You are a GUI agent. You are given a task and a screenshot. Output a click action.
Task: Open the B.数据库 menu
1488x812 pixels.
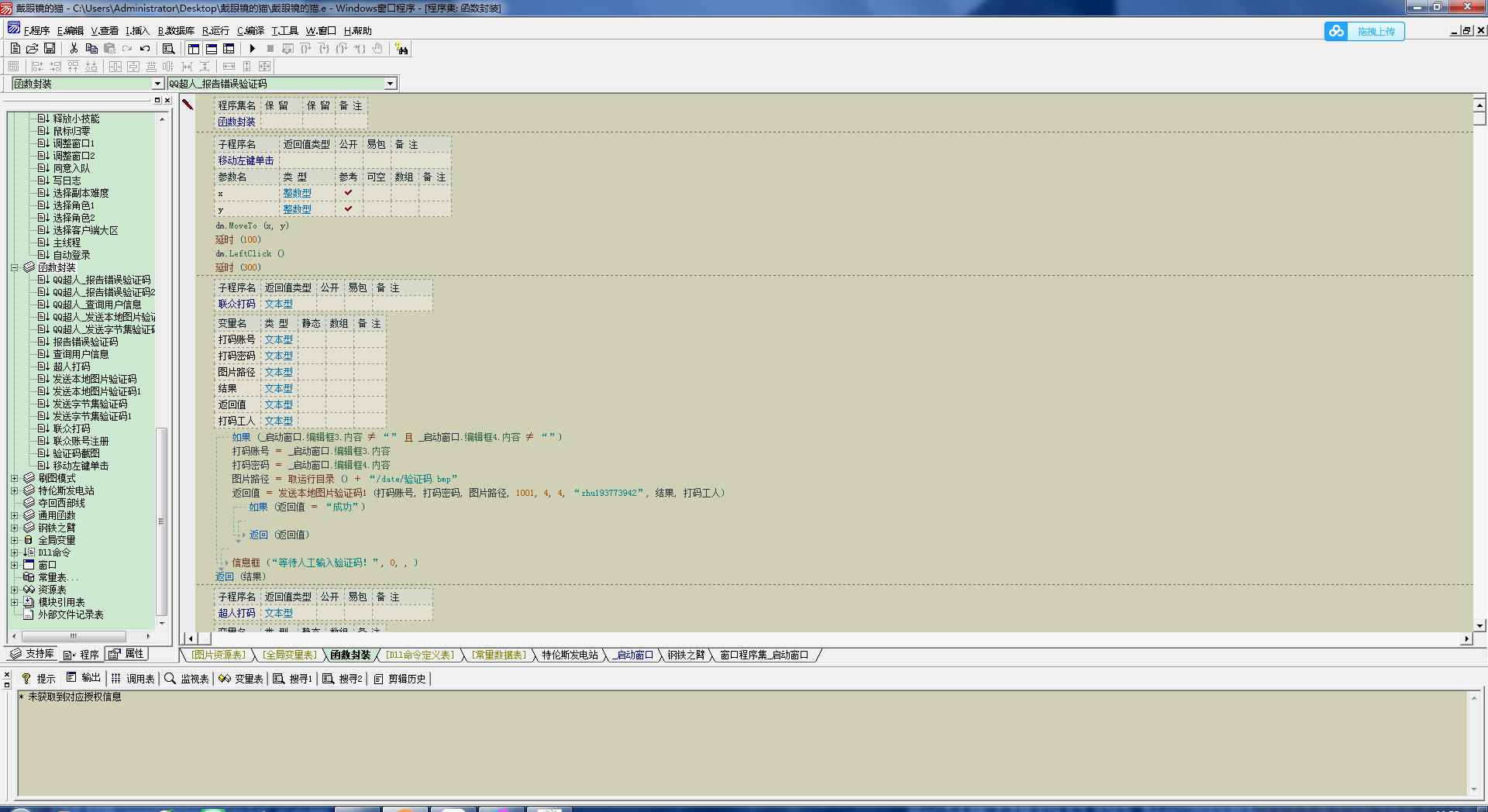[176, 31]
